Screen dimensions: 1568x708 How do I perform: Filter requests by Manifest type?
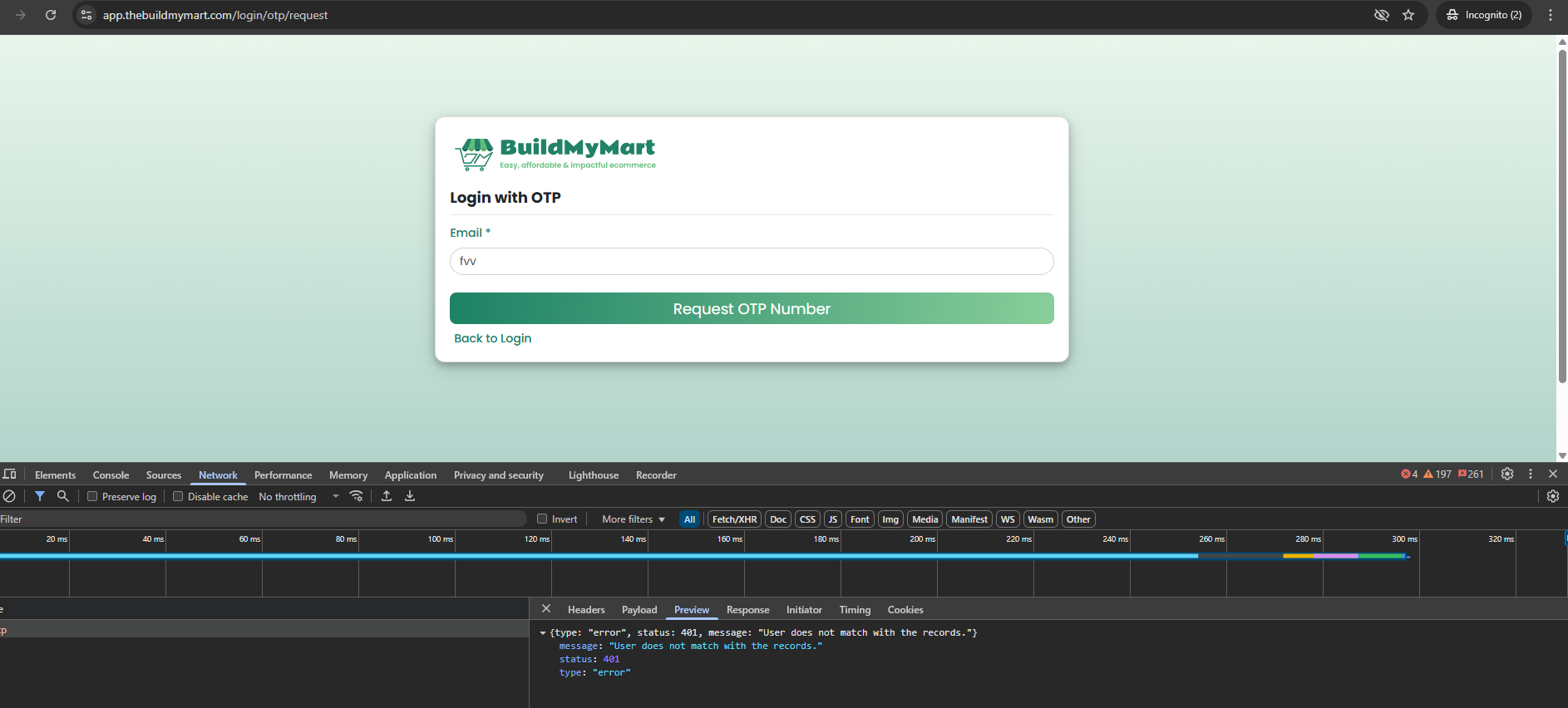pos(969,519)
